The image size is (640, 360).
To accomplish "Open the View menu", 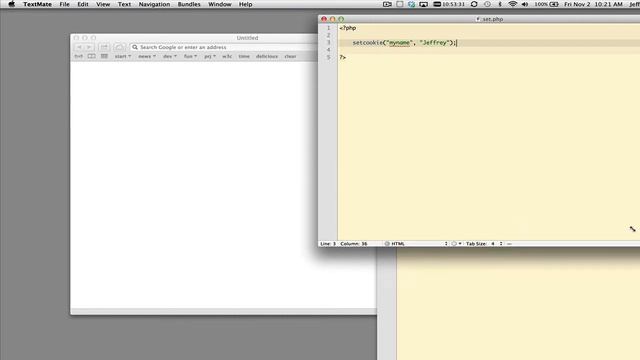I will coord(103,4).
